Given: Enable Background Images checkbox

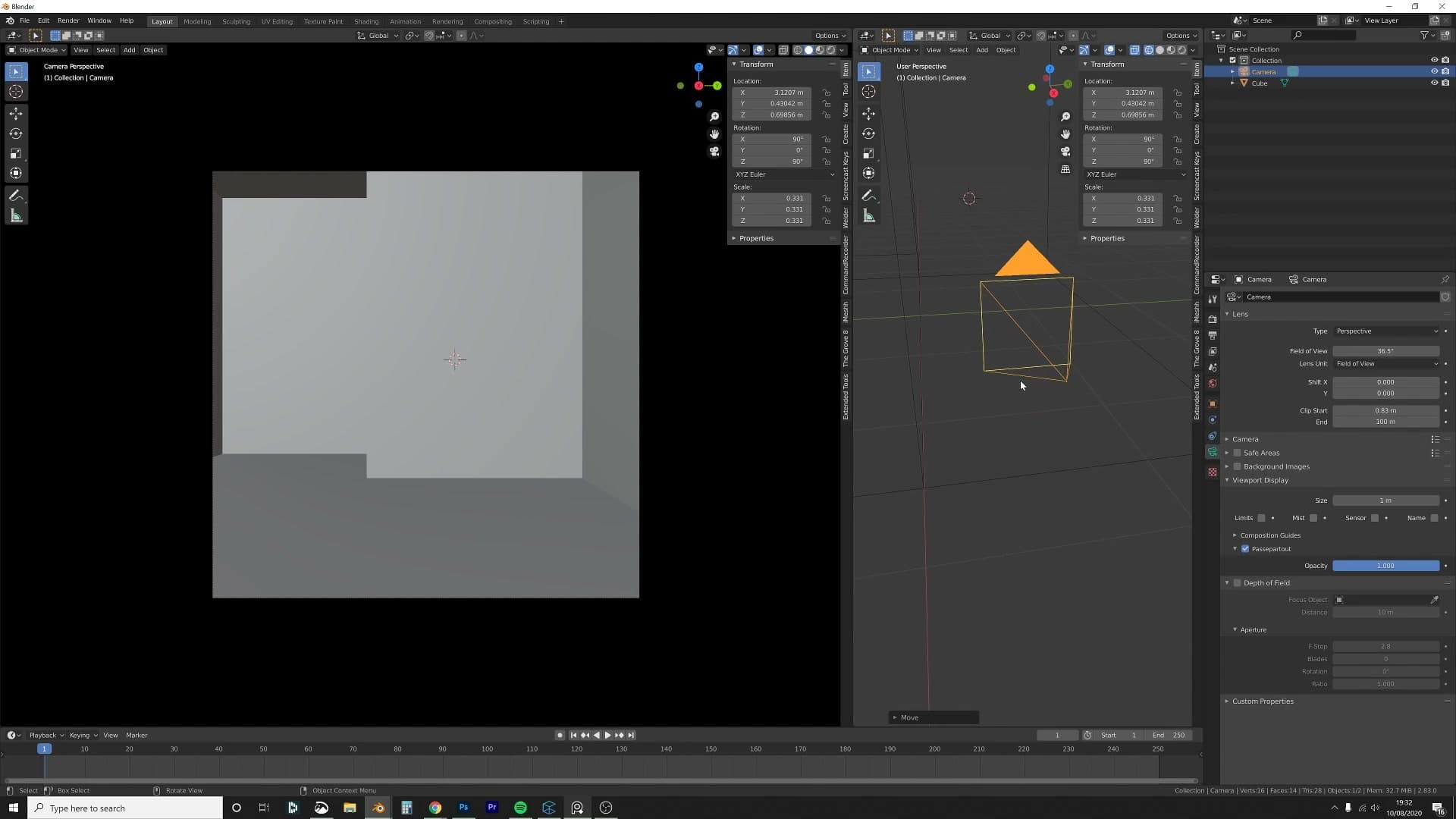Looking at the screenshot, I should coord(1238,466).
